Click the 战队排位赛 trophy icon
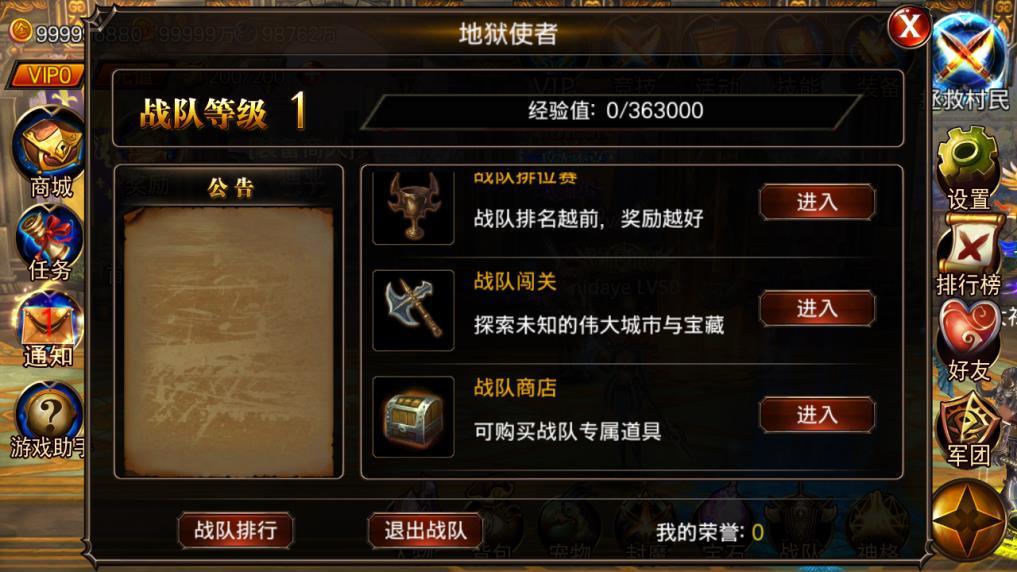 [x=413, y=206]
